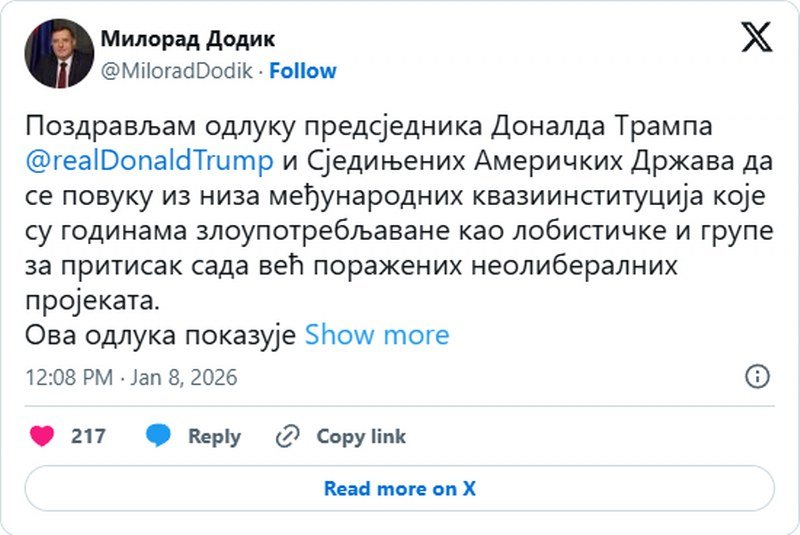The height and width of the screenshot is (535, 800).
Task: Click the 217 likes count
Action: (x=88, y=436)
